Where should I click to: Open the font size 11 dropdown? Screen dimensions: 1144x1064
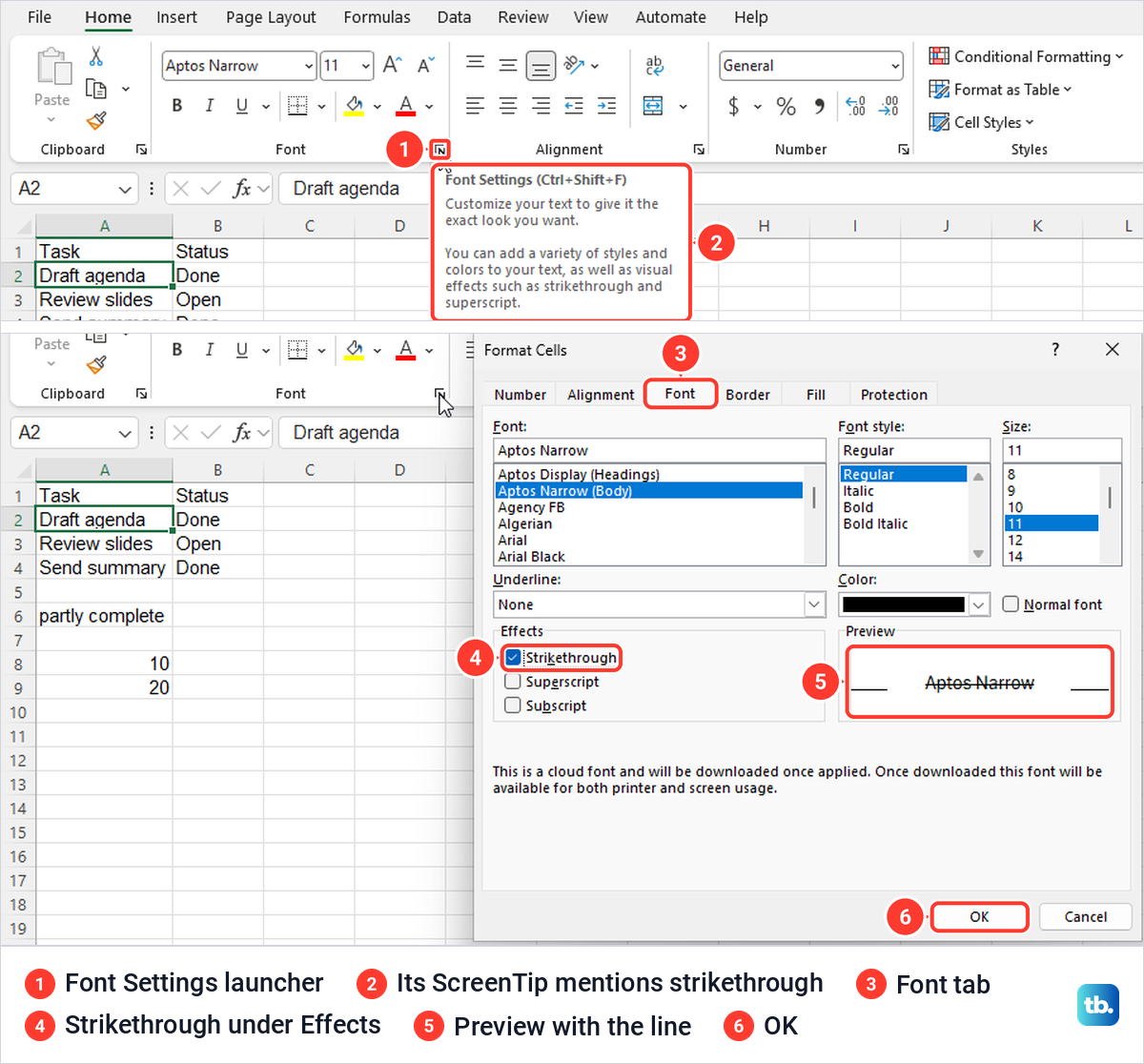pyautogui.click(x=366, y=66)
